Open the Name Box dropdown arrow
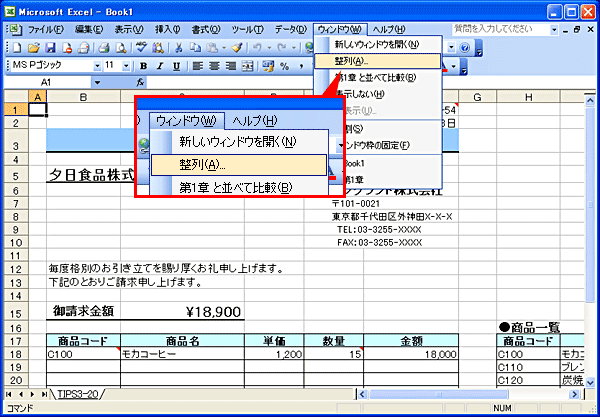 click(x=98, y=82)
